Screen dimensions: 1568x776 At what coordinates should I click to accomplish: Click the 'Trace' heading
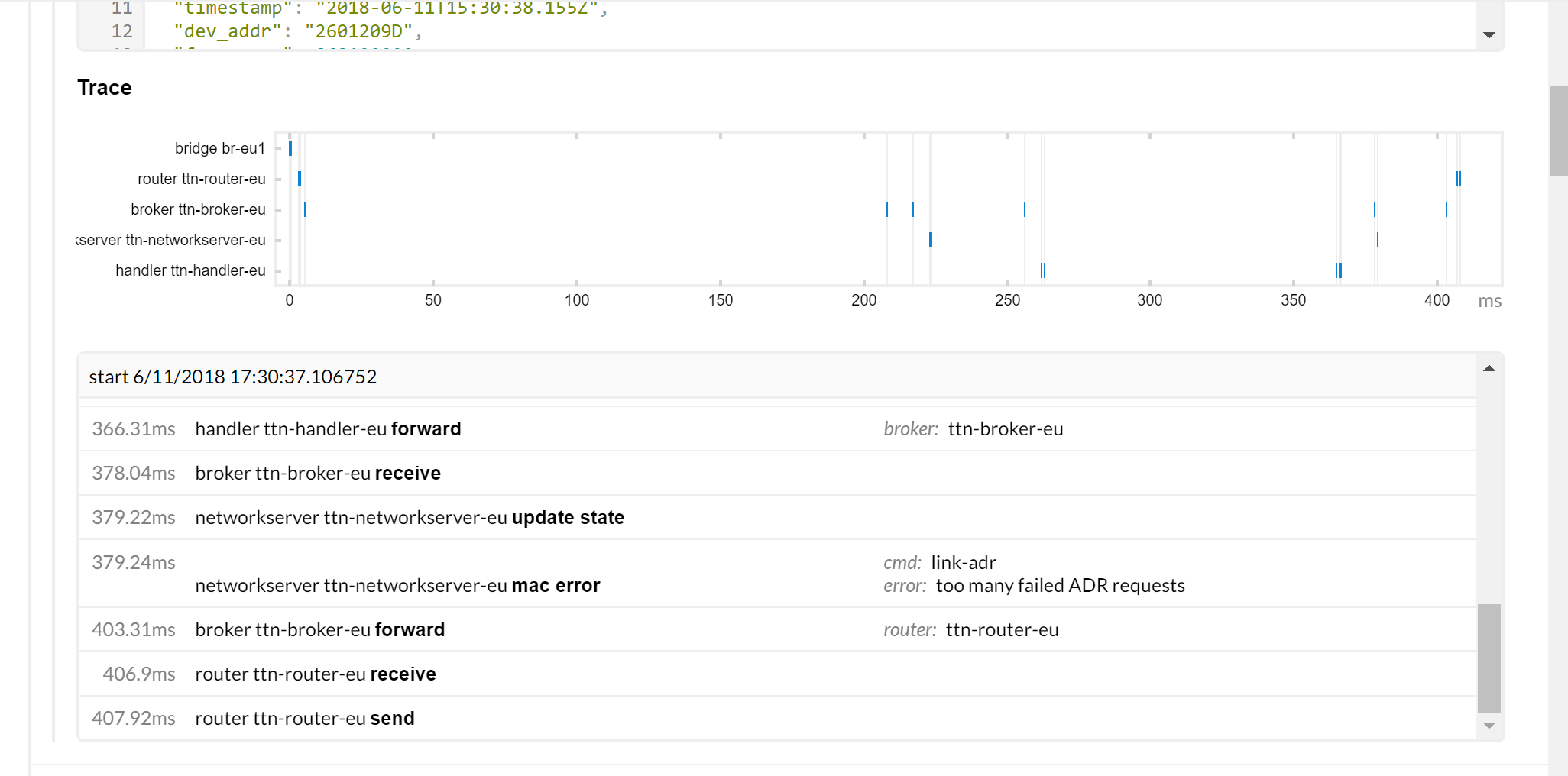[105, 88]
